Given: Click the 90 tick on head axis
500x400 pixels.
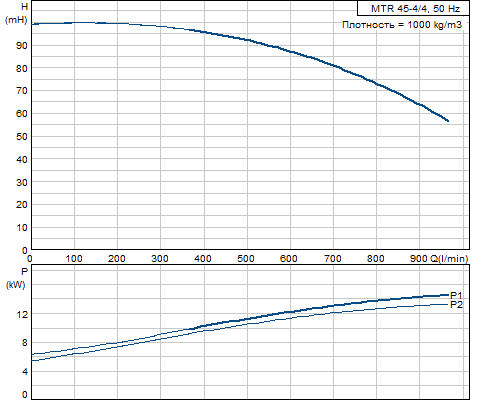Looking at the screenshot, I should [22, 46].
